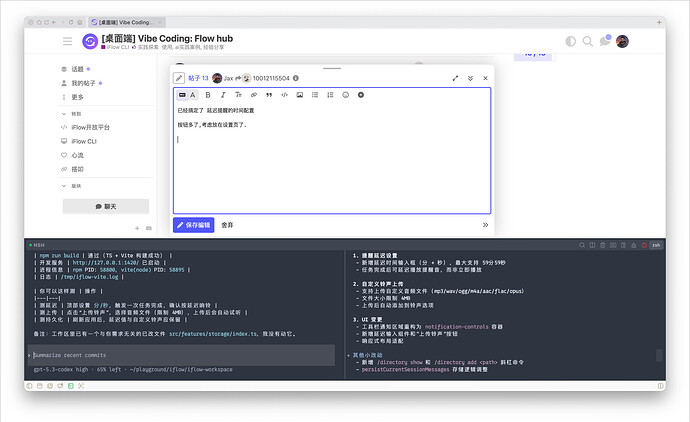This screenshot has width=690, height=422.
Task: Toggle bold formatting in the editor toolbar
Action: pyautogui.click(x=208, y=95)
